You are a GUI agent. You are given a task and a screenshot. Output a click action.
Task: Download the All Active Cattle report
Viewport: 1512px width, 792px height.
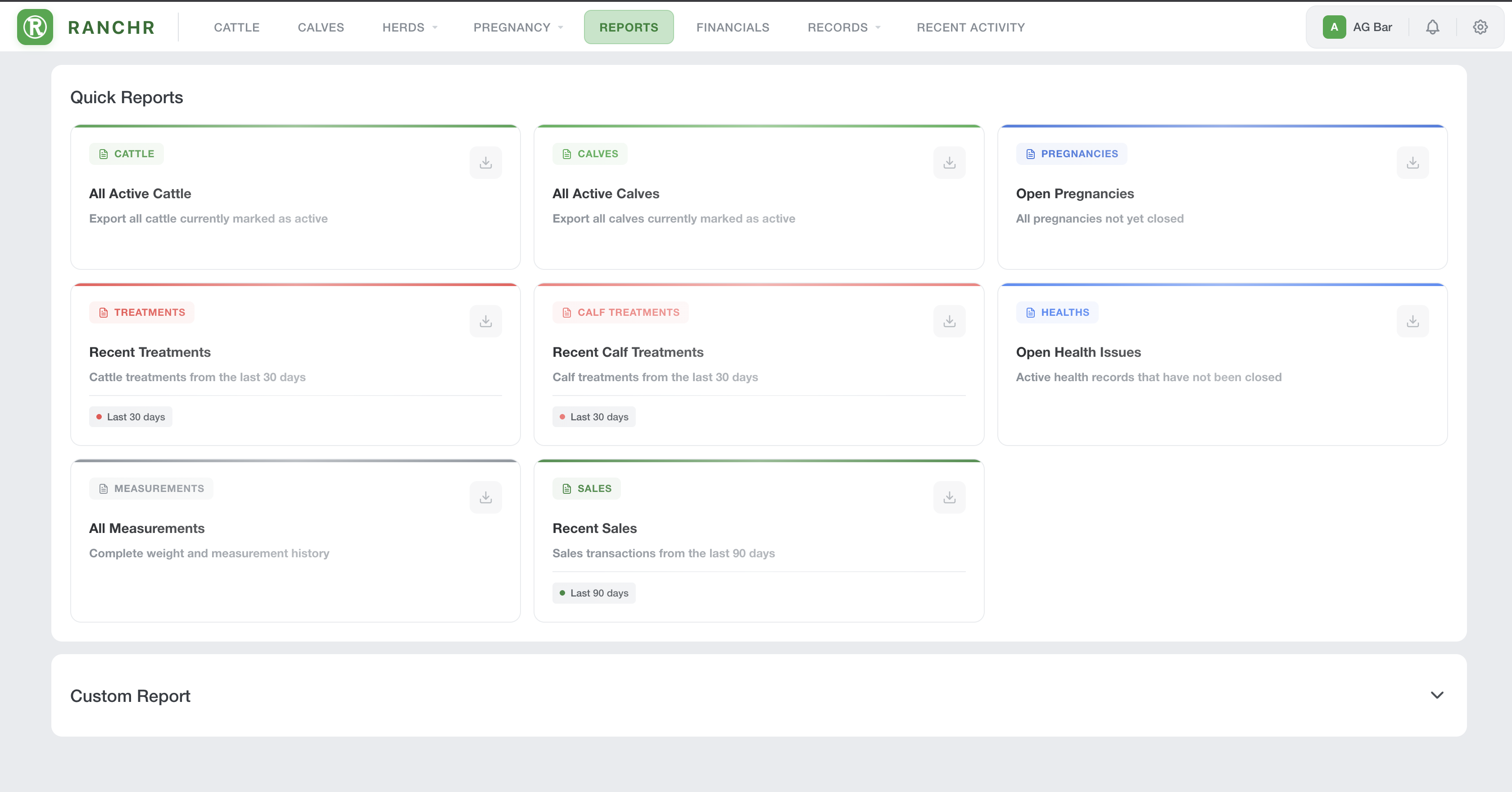pyautogui.click(x=485, y=163)
